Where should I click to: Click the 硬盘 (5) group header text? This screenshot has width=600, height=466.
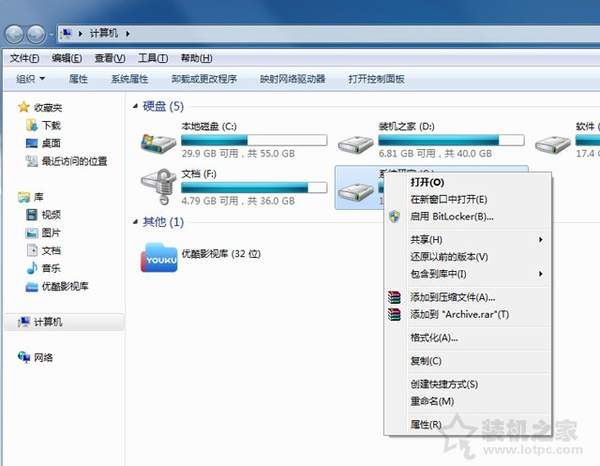[163, 106]
